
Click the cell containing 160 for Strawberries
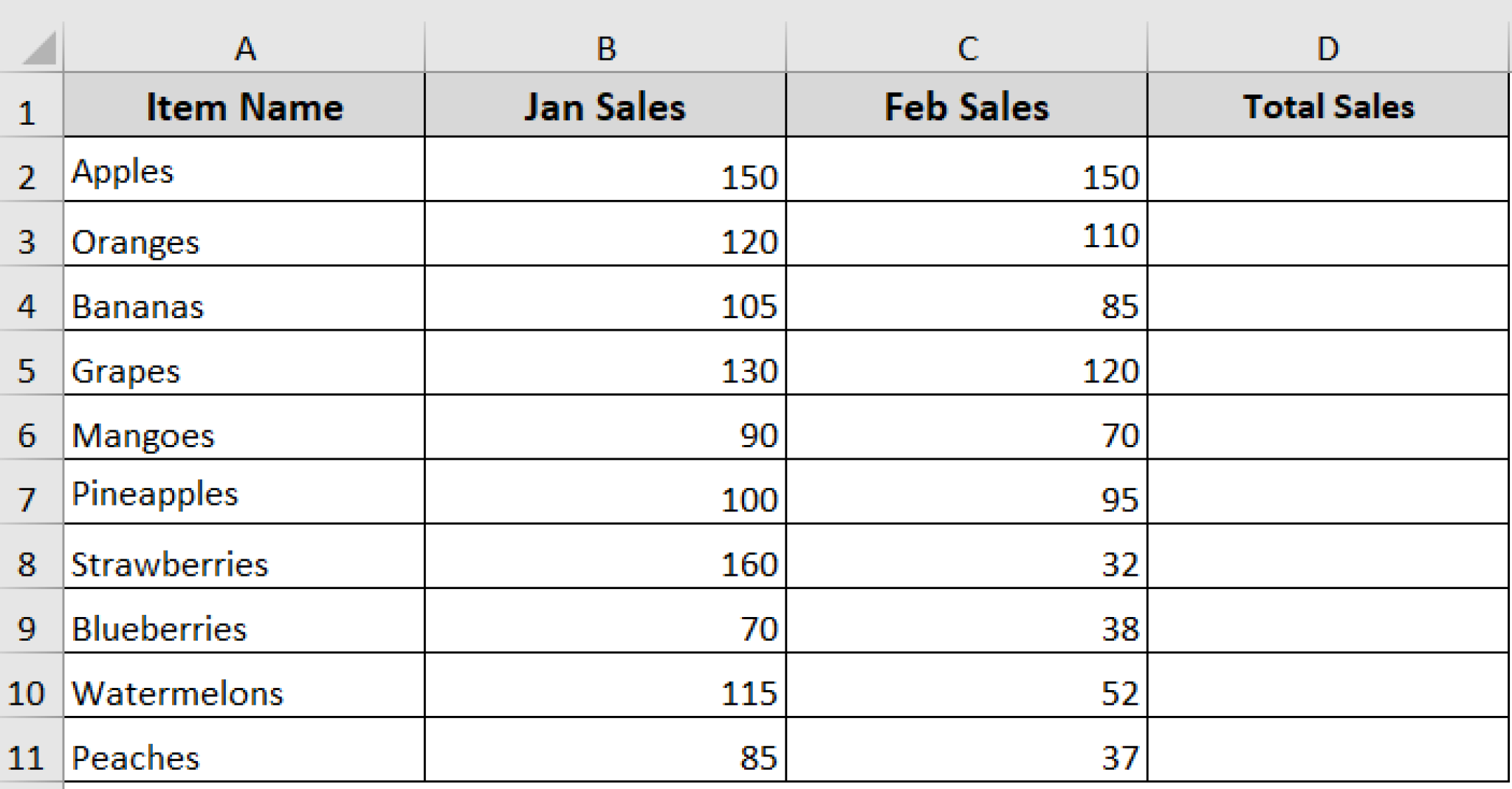point(605,565)
